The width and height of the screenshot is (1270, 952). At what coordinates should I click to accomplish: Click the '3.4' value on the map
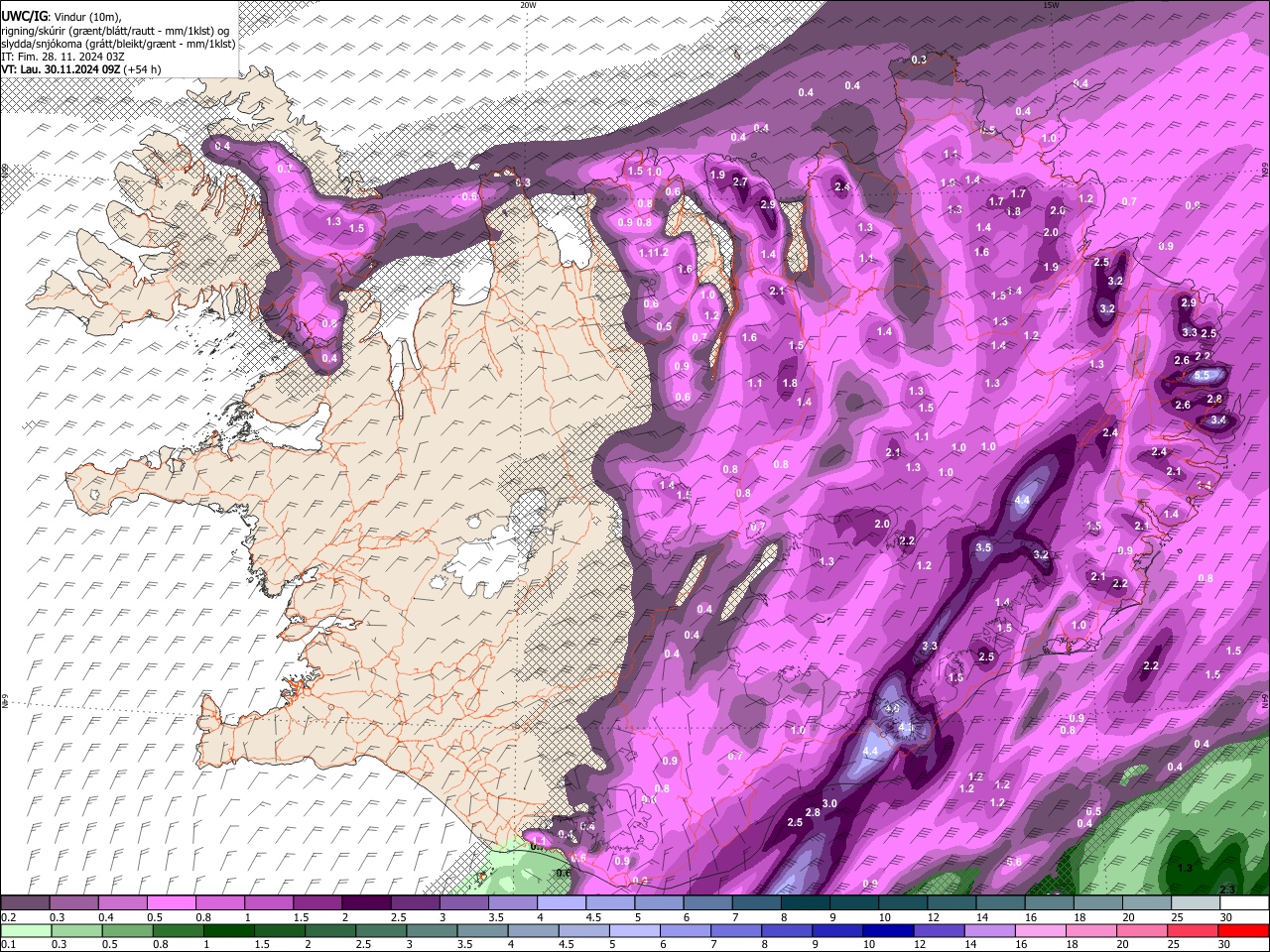pyautogui.click(x=1218, y=419)
